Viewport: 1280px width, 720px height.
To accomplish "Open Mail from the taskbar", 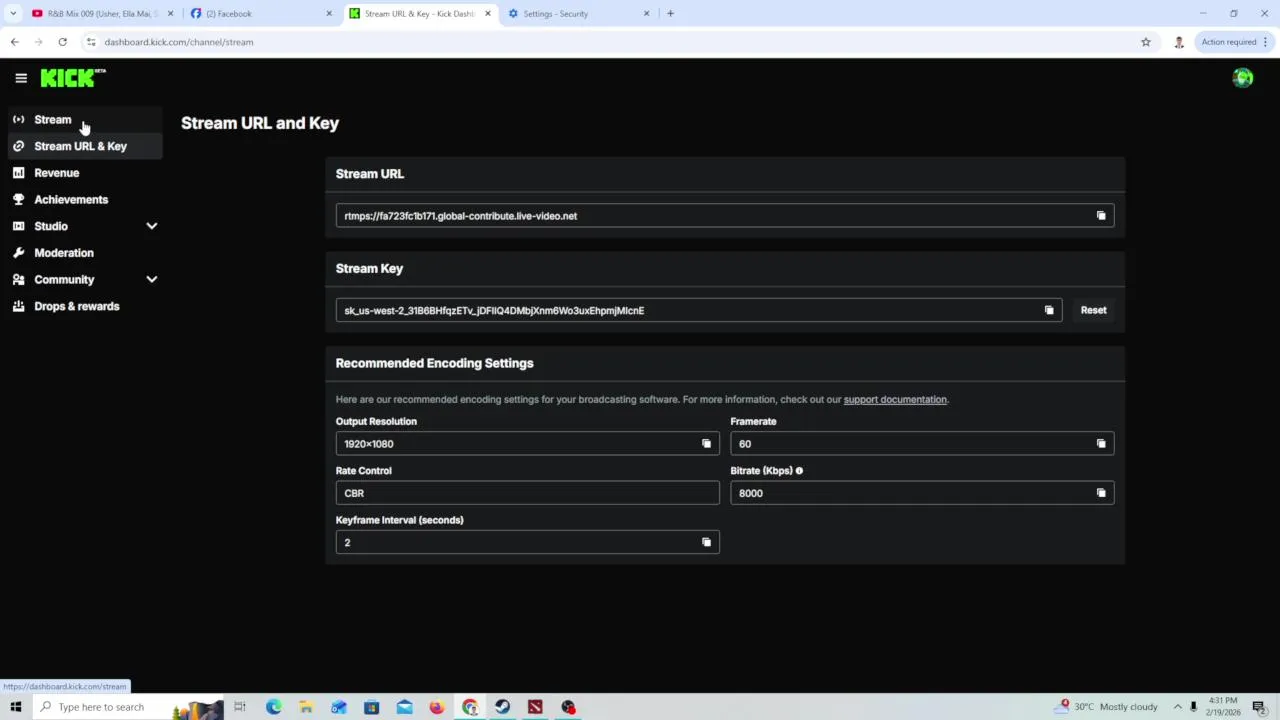I will 404,707.
